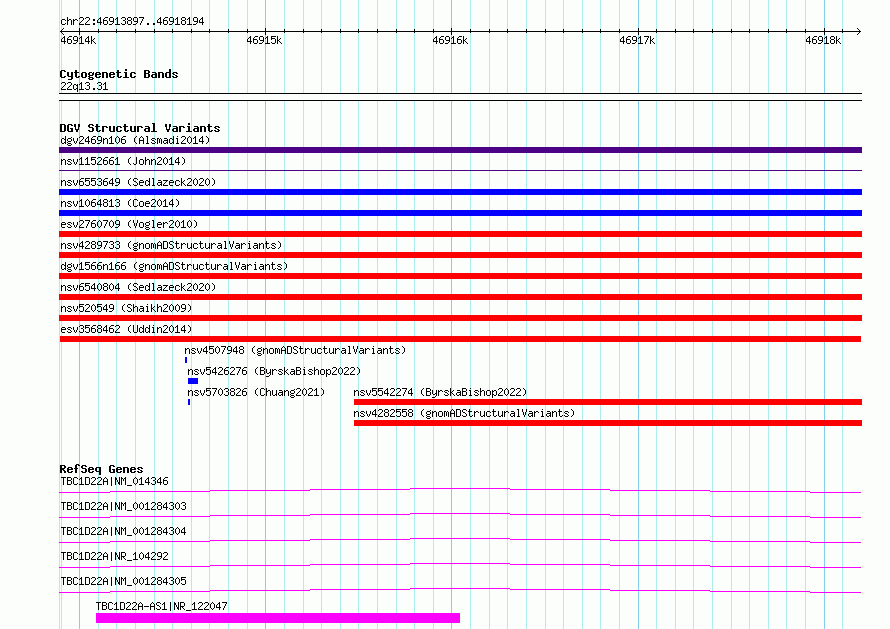Select transcript TBC1D22A|NR_104292
This screenshot has height=629, width=890.
(114, 556)
